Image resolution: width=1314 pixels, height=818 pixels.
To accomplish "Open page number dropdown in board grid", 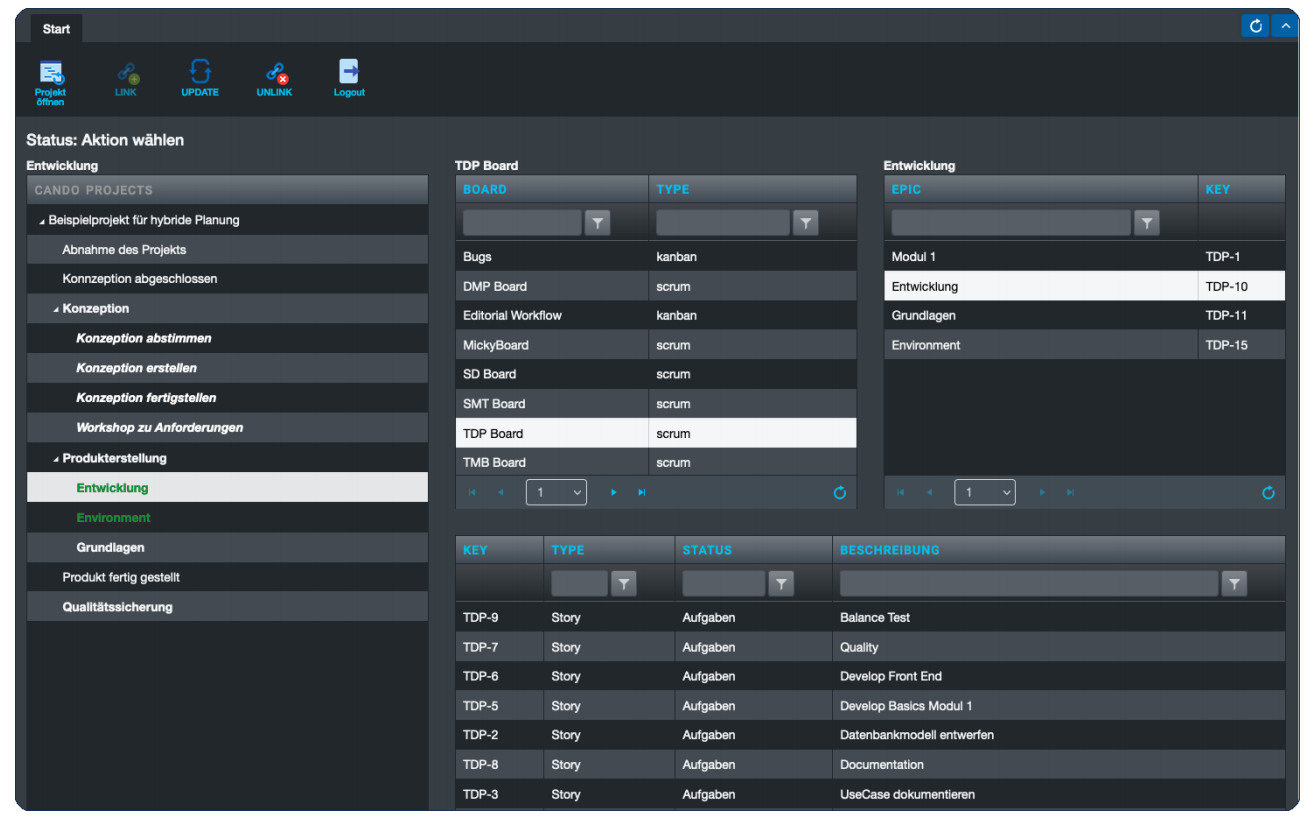I will [556, 492].
